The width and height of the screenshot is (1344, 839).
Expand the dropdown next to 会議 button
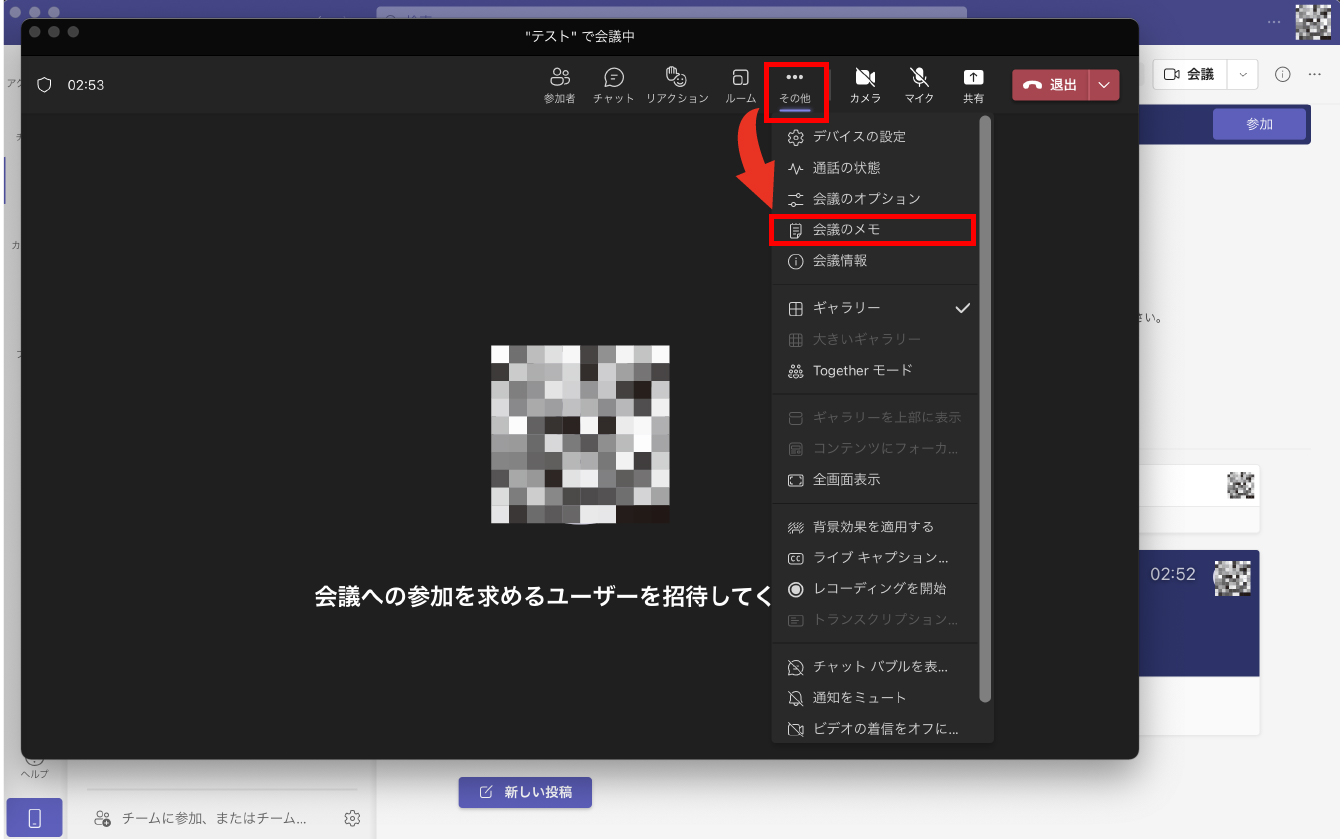[1243, 74]
